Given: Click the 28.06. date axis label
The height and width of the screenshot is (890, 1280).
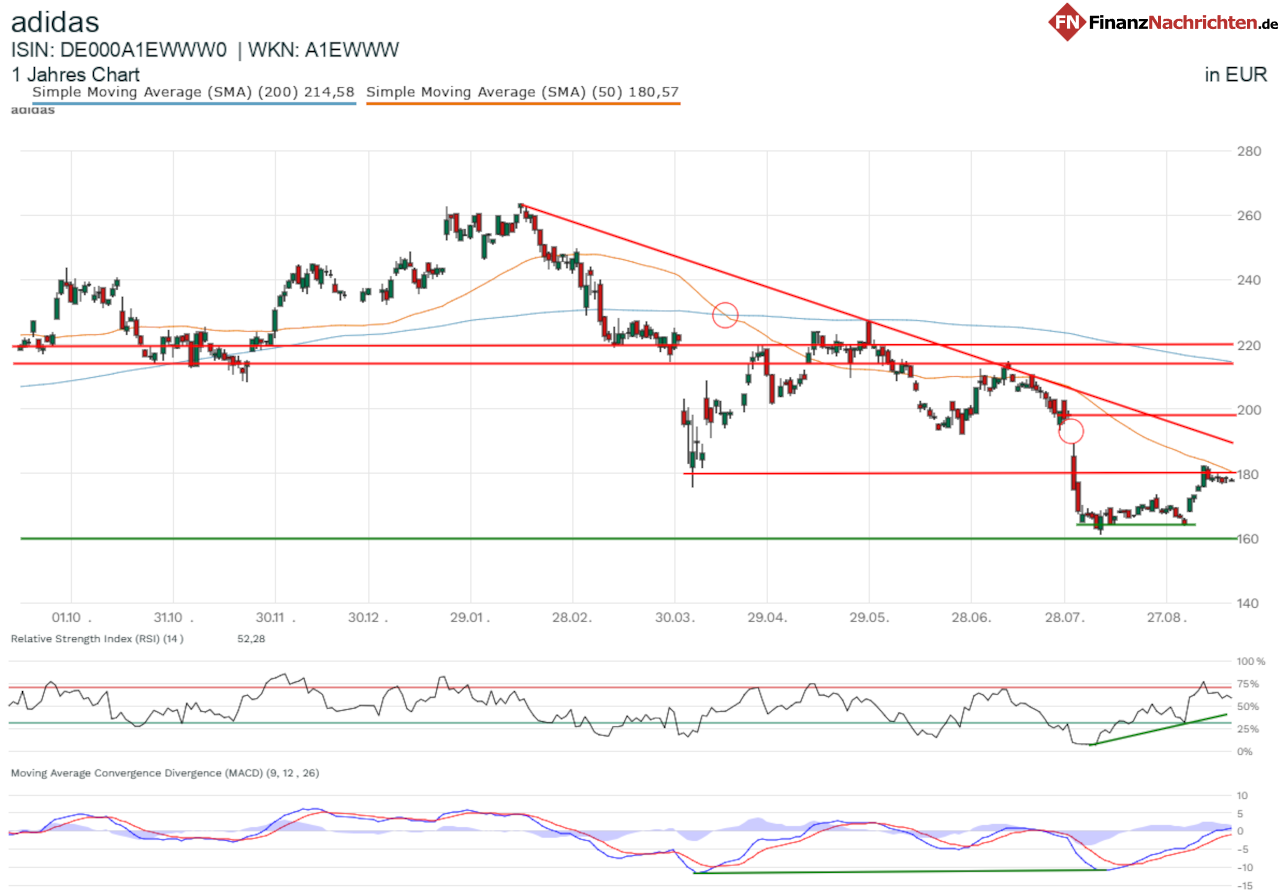Looking at the screenshot, I should pos(970,619).
